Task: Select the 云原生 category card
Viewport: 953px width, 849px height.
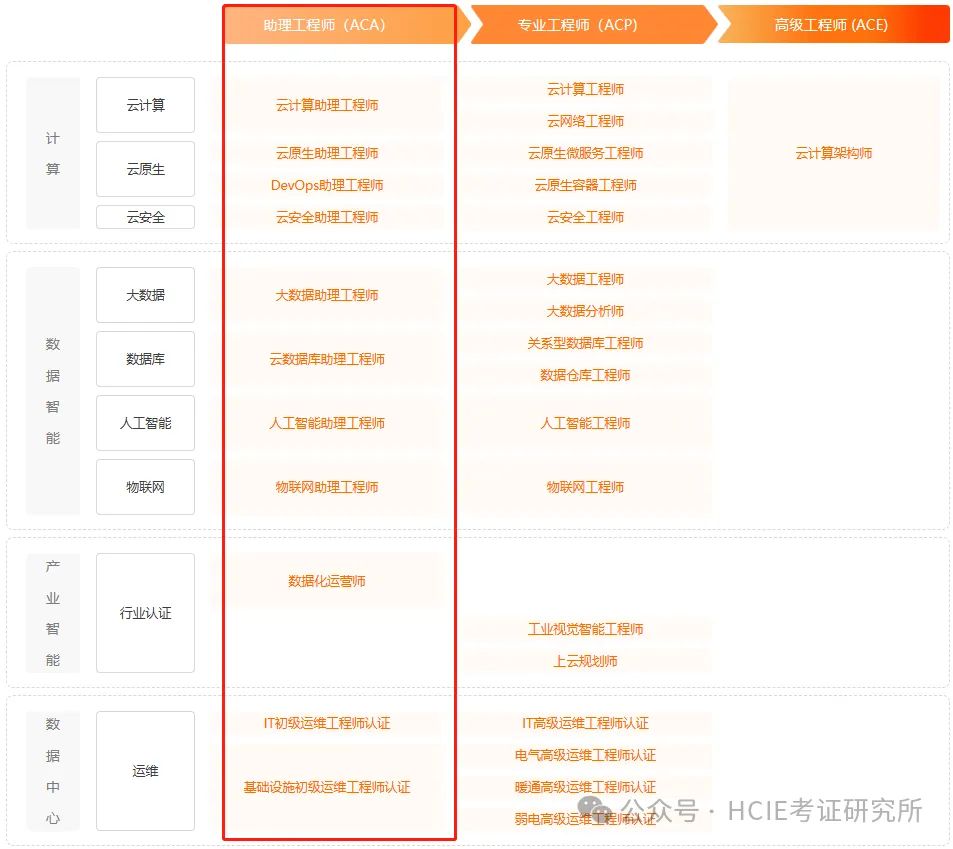Action: tap(145, 169)
